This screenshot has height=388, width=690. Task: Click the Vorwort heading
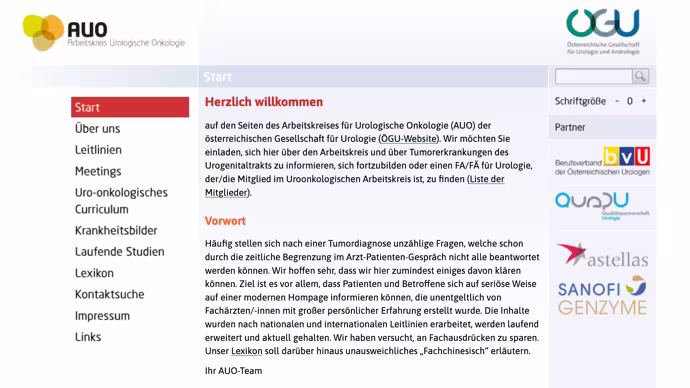(x=225, y=221)
